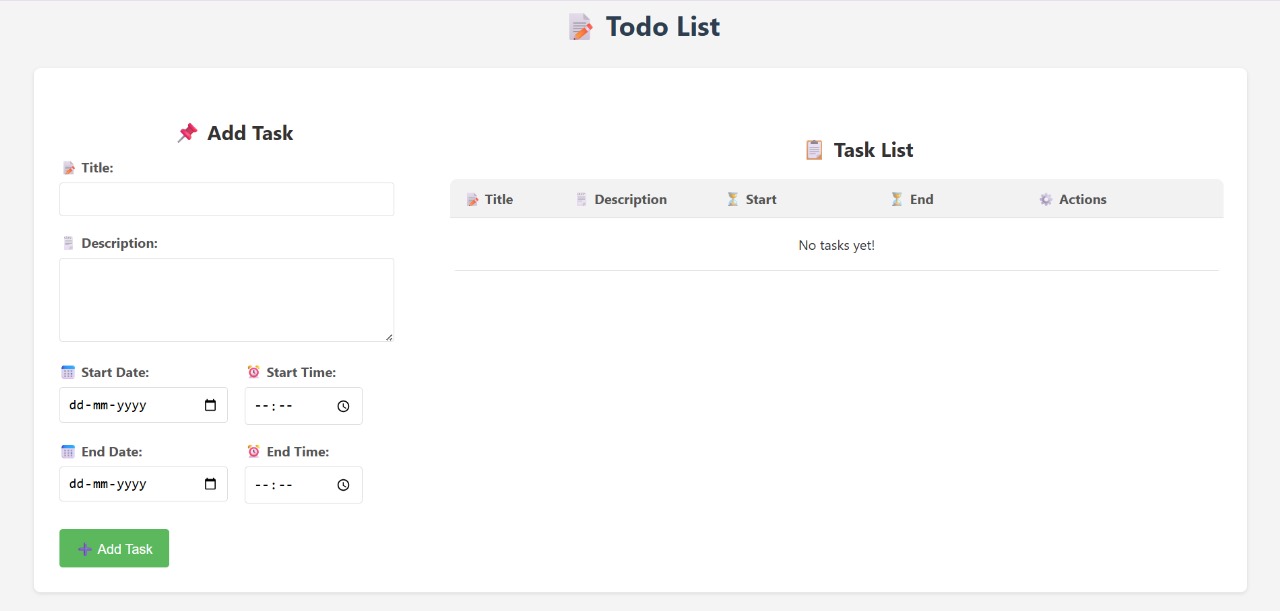Click the Start Time clock icon
The width and height of the screenshot is (1280, 611).
click(x=343, y=406)
